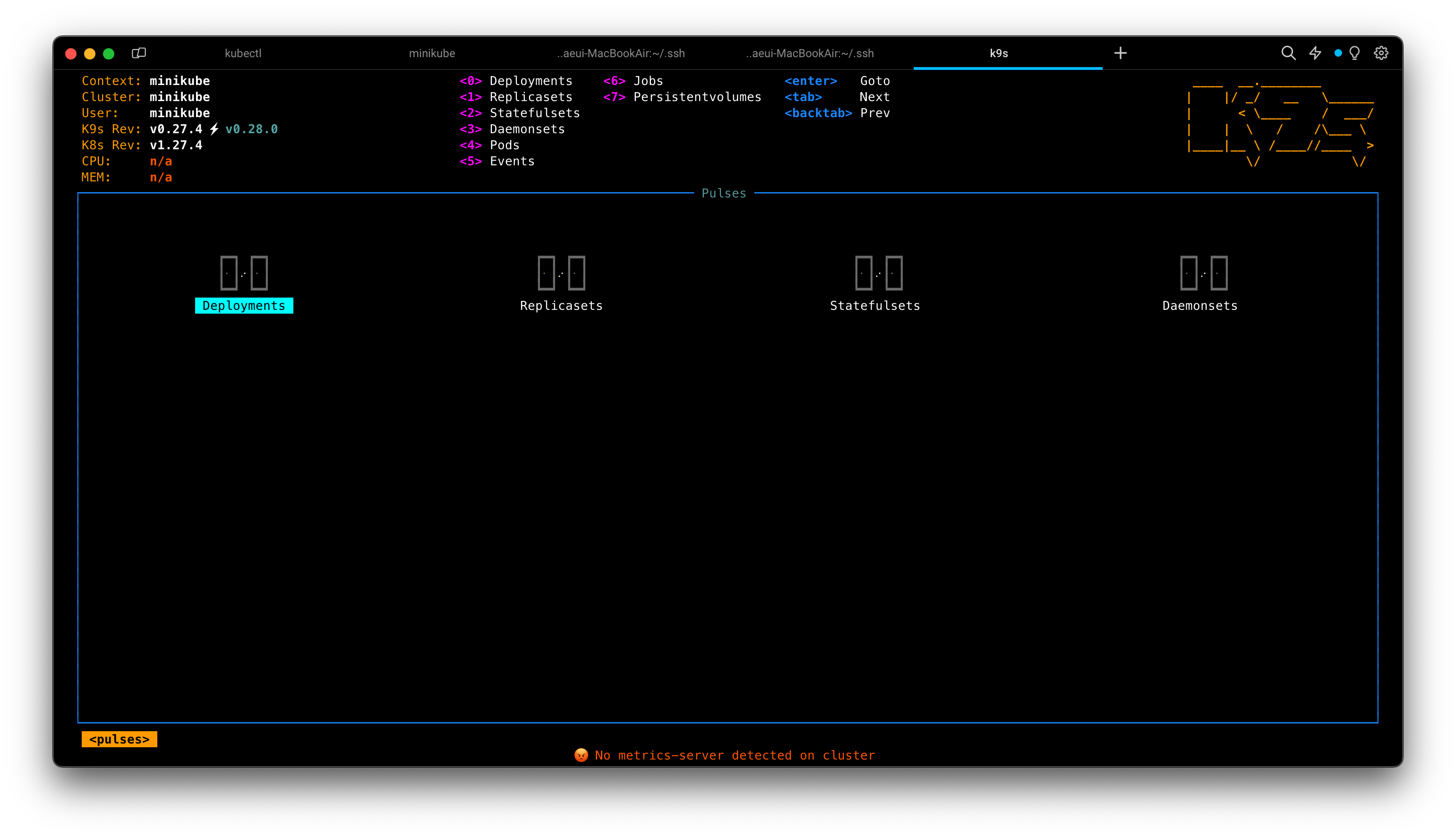The image size is (1456, 837).
Task: Click the no metrics-server warning message
Action: pyautogui.click(x=734, y=755)
